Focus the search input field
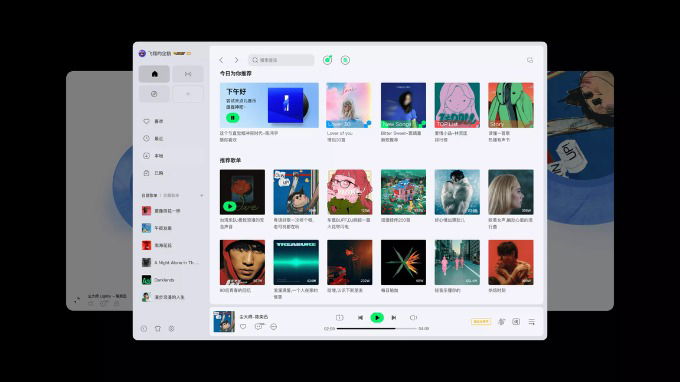The width and height of the screenshot is (680, 382). click(x=281, y=60)
